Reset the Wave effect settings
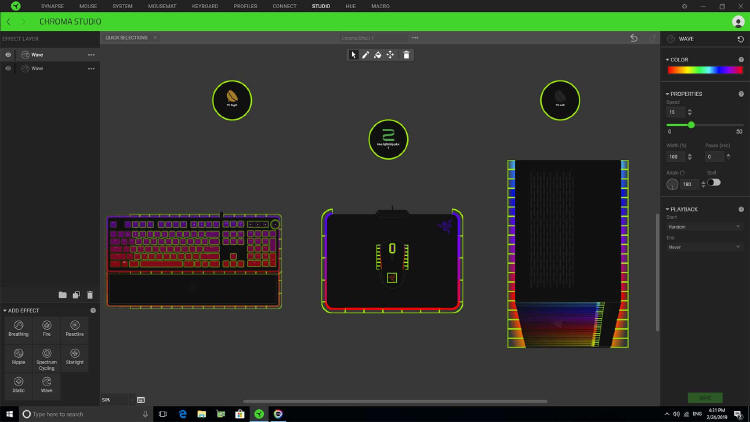 [x=740, y=39]
